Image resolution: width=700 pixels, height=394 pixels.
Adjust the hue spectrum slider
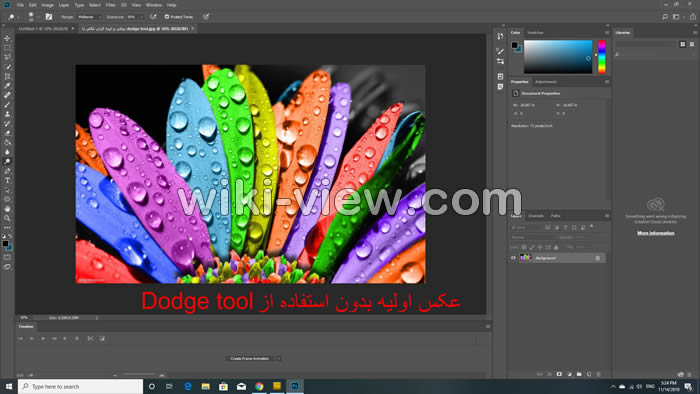pyautogui.click(x=602, y=57)
